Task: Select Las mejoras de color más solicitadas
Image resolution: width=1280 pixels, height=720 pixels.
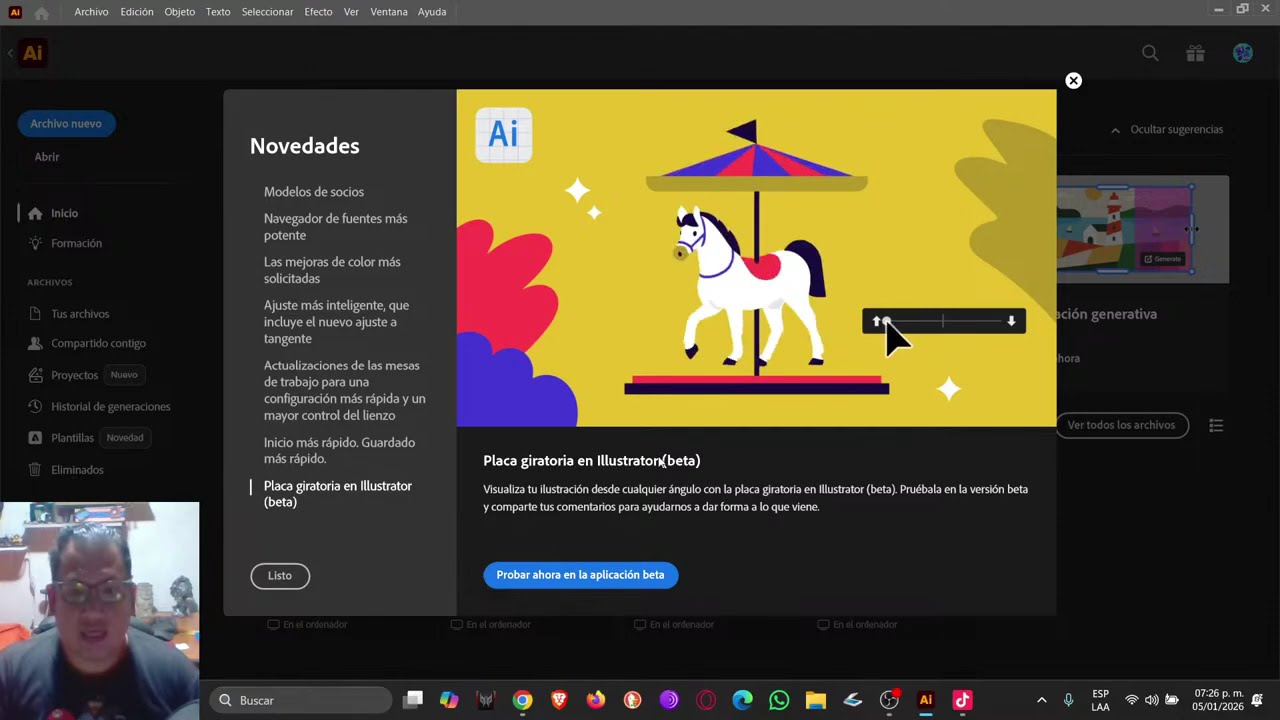Action: point(332,270)
